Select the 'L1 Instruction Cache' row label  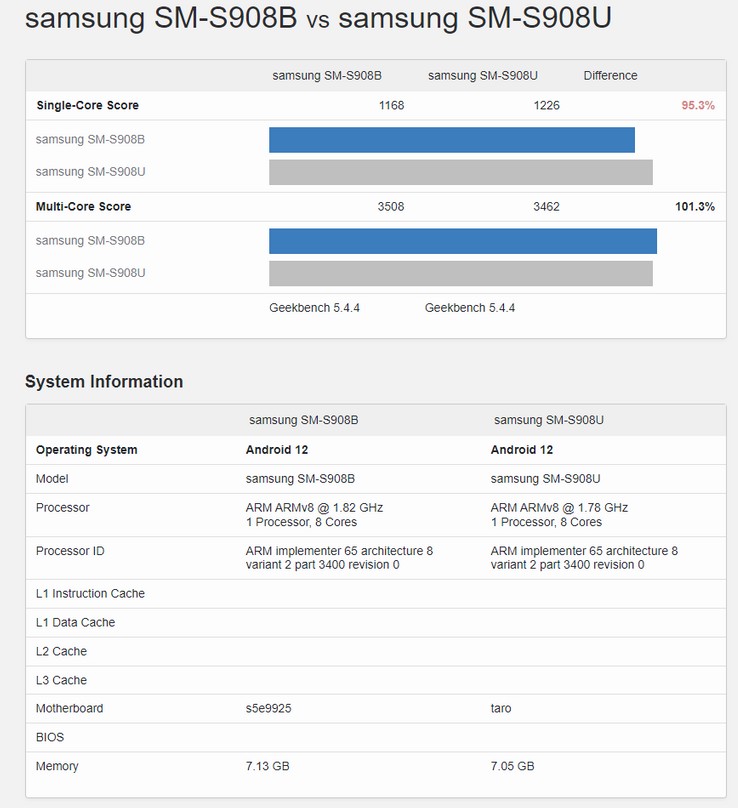tap(90, 594)
